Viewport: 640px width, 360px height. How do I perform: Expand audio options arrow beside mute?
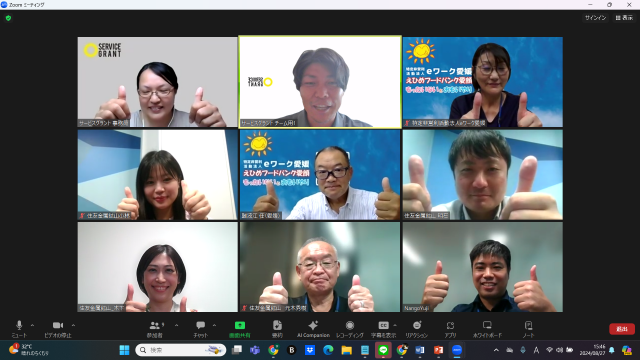32,325
